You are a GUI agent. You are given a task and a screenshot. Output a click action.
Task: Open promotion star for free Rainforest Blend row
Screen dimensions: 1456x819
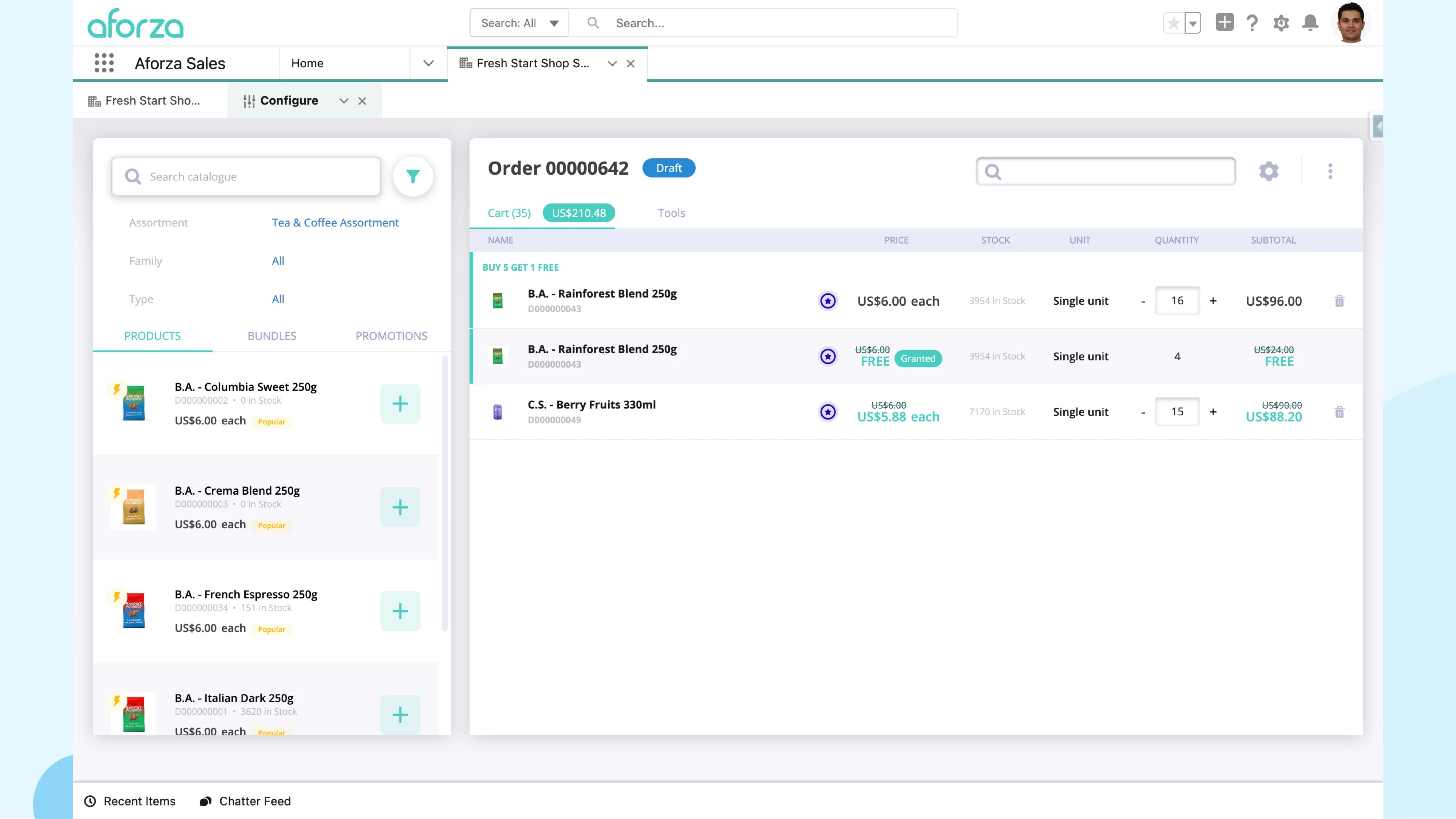(828, 356)
